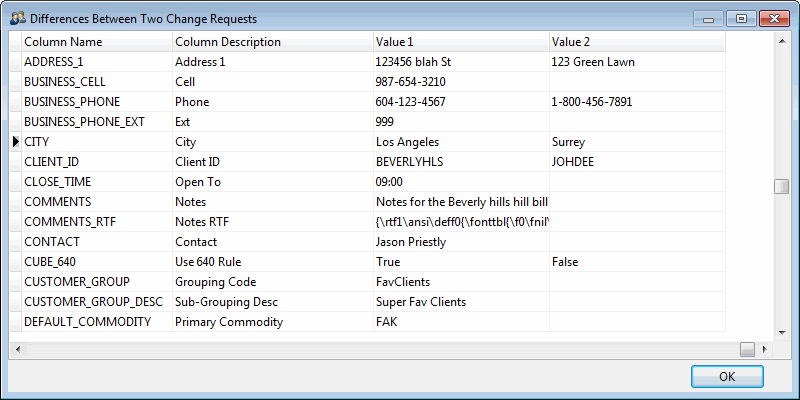The image size is (800, 400).
Task: Click the Value 1 column header
Action: click(459, 42)
